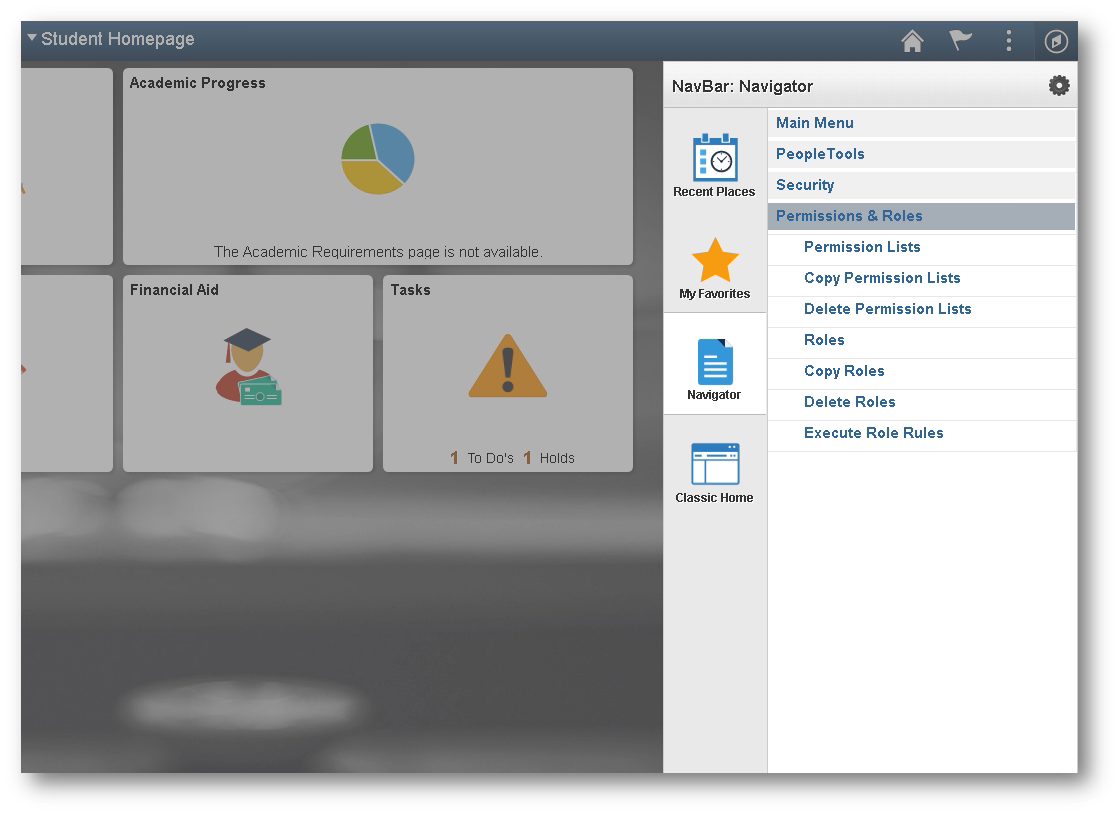Select the Recent Places icon
Image resolution: width=1120 pixels, height=815 pixels.
tap(714, 160)
